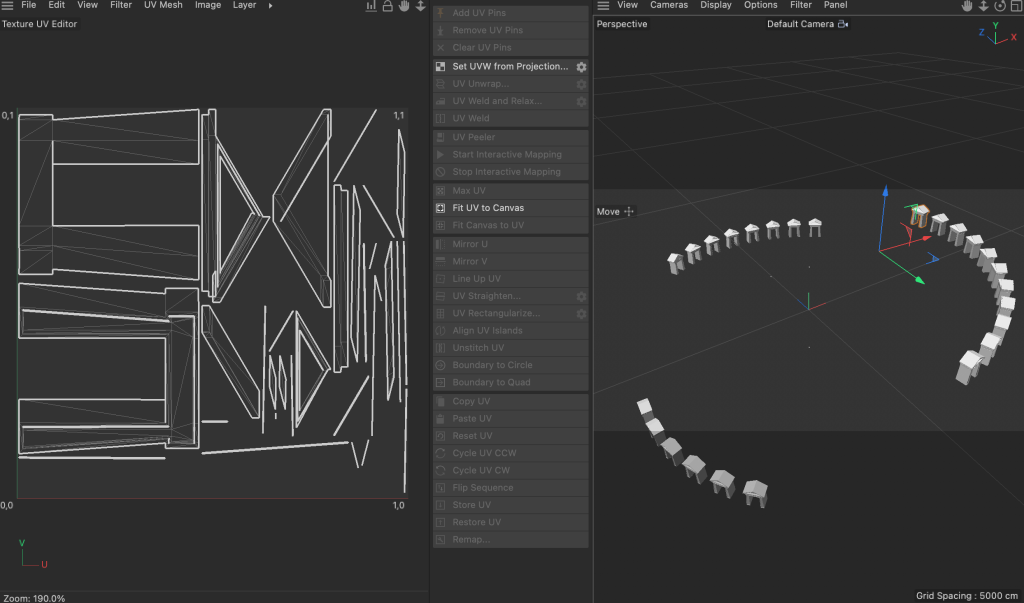The width and height of the screenshot is (1024, 603).
Task: Open the Panel menu
Action: 835,5
